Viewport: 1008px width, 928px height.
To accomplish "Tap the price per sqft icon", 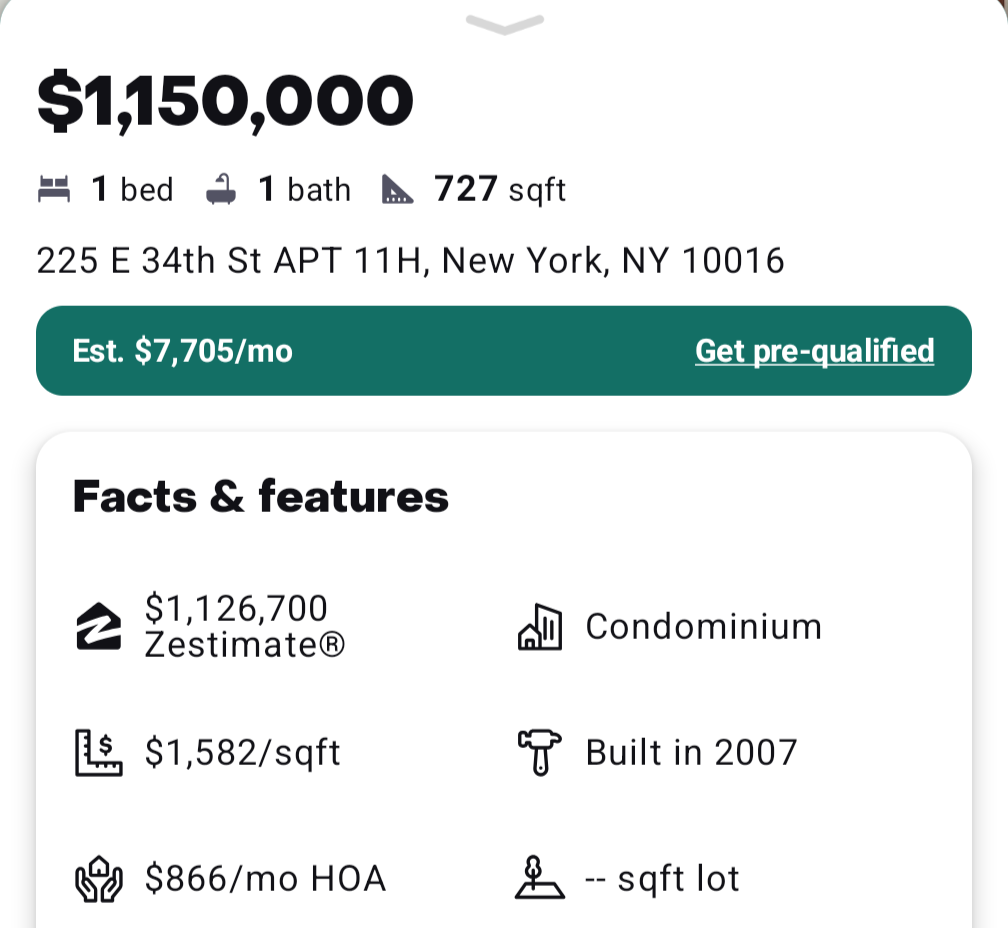I will (98, 753).
